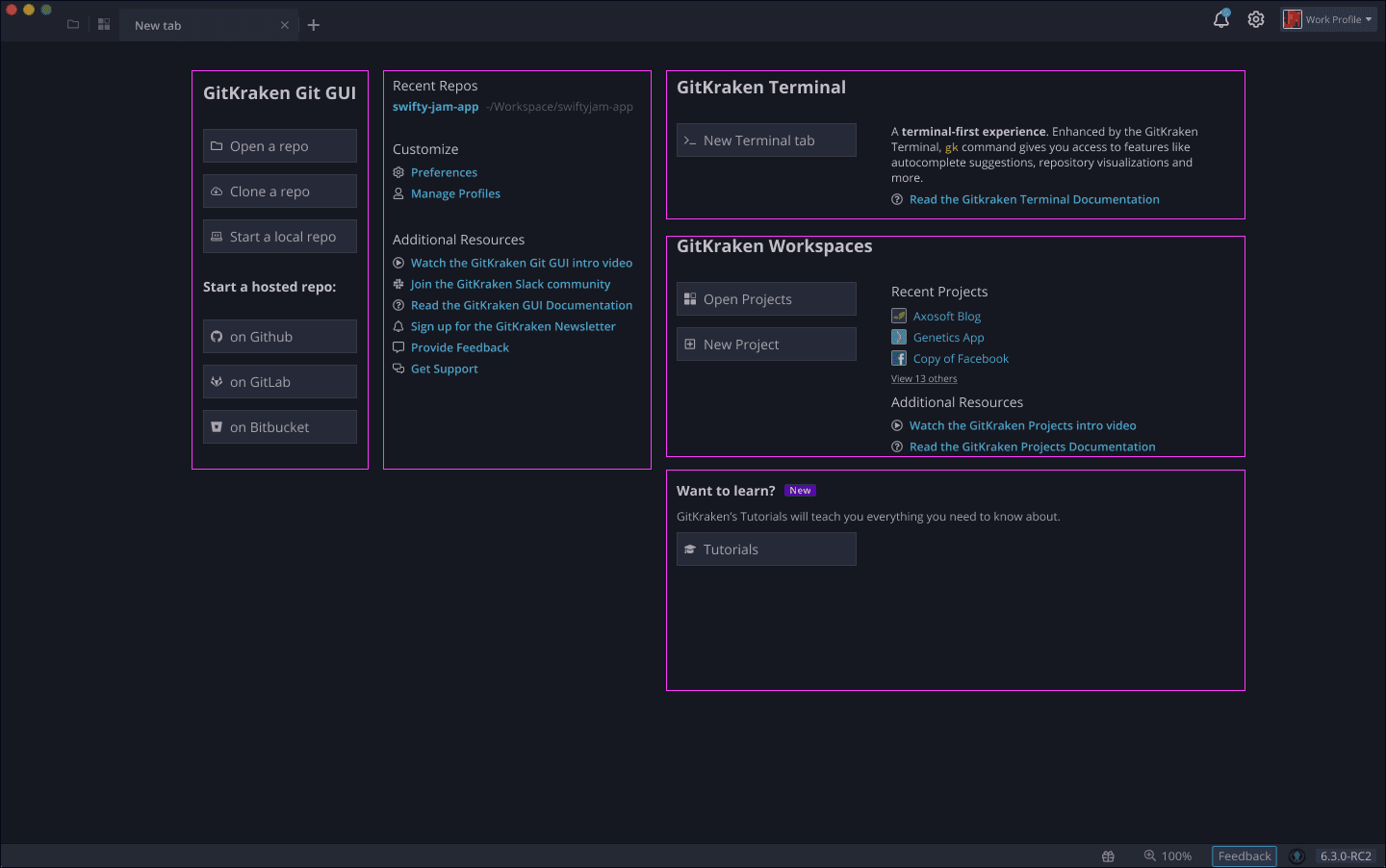Start a hosted repo on Bitbucket
1386x868 pixels.
click(280, 427)
